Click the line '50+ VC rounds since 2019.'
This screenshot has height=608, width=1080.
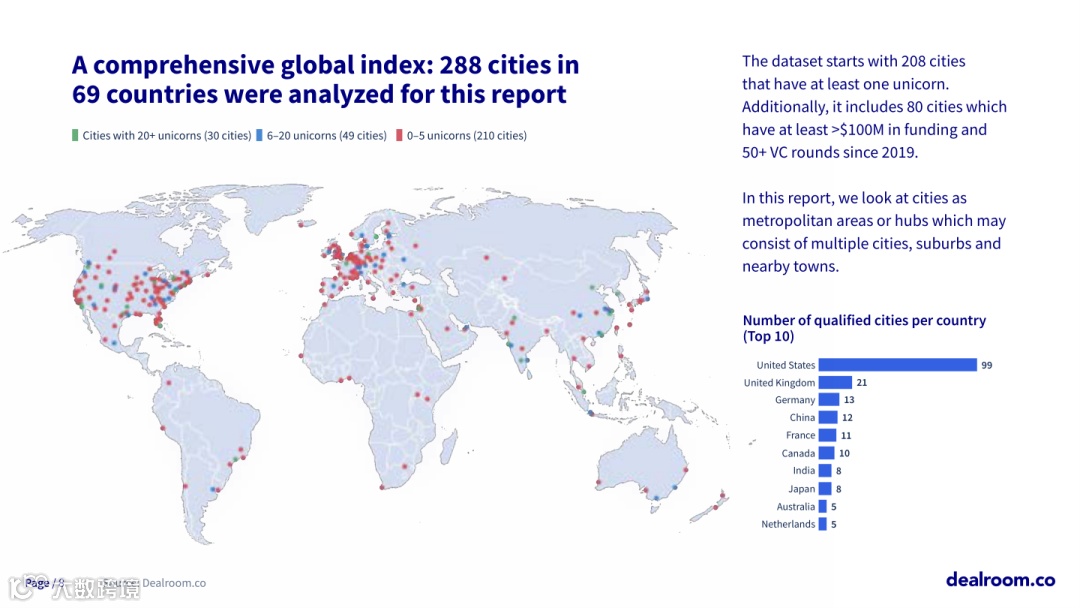click(x=829, y=152)
